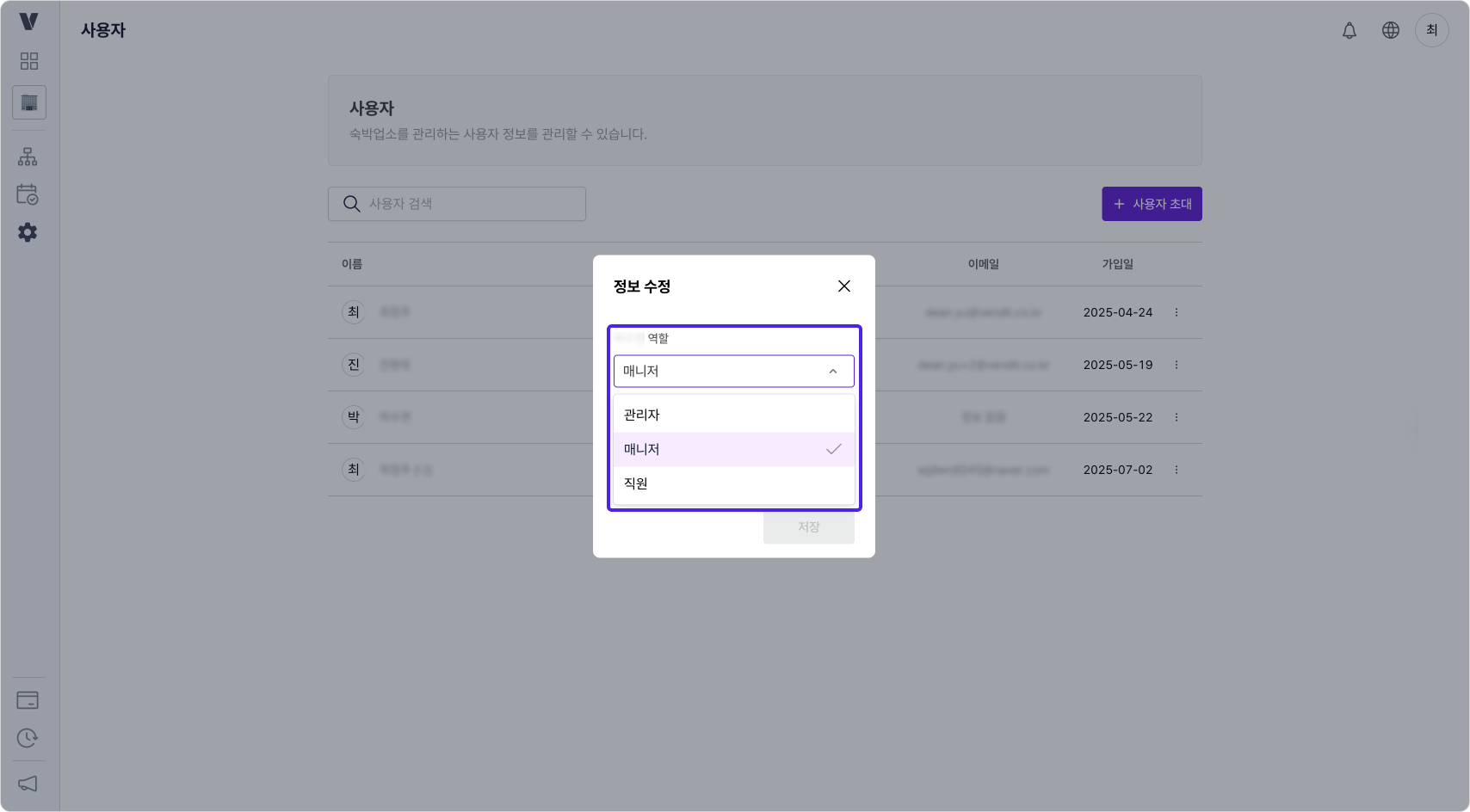Open history via the clock icon
1470x812 pixels.
[28, 738]
